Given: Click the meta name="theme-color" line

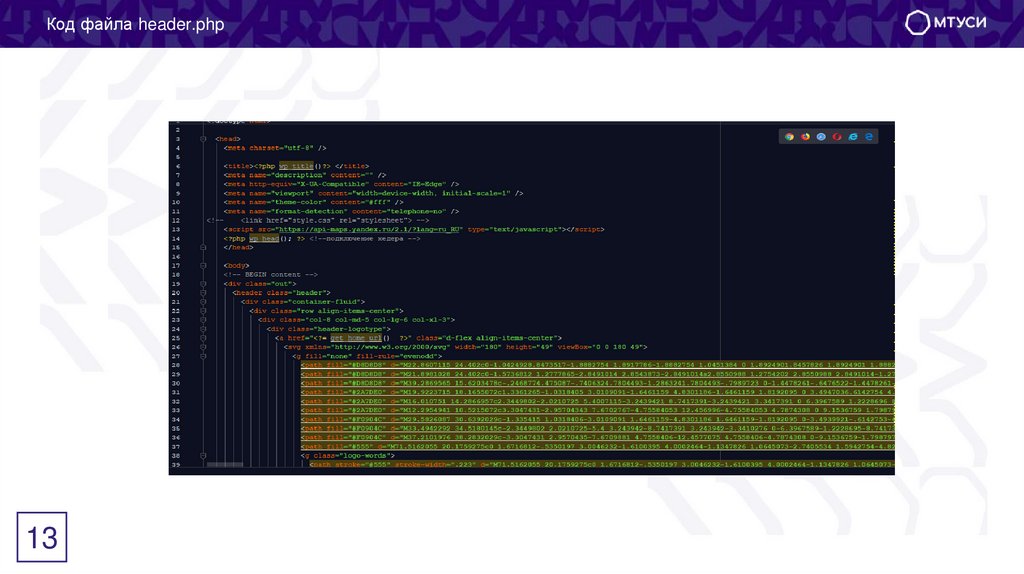Looking at the screenshot, I should (x=313, y=202).
